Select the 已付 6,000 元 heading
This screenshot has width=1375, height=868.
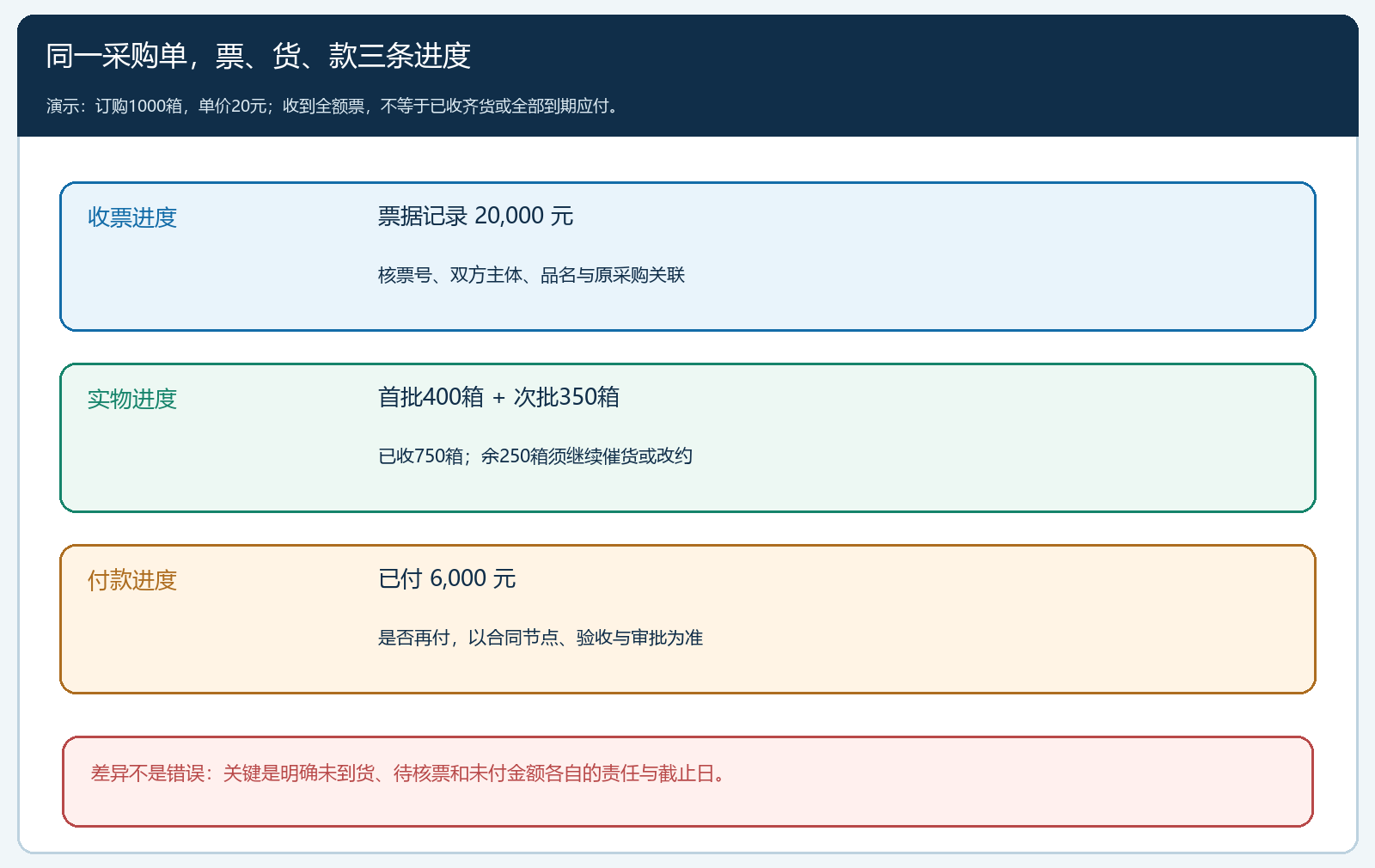(x=447, y=578)
